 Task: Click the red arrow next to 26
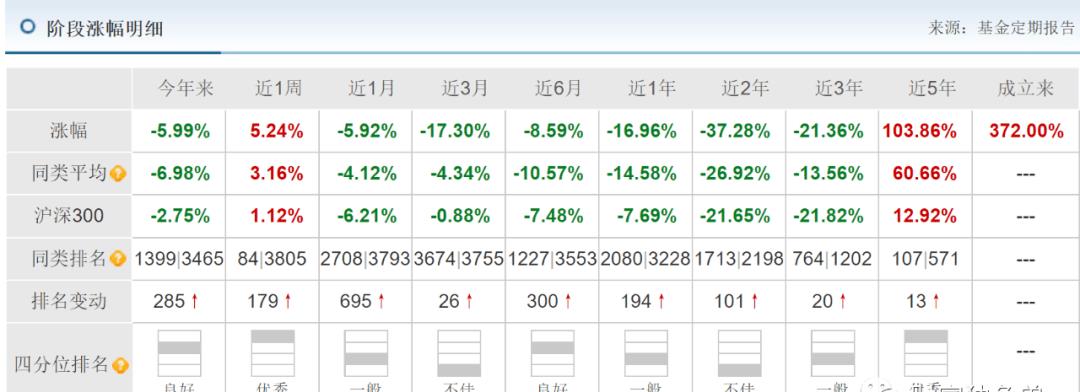coord(469,301)
